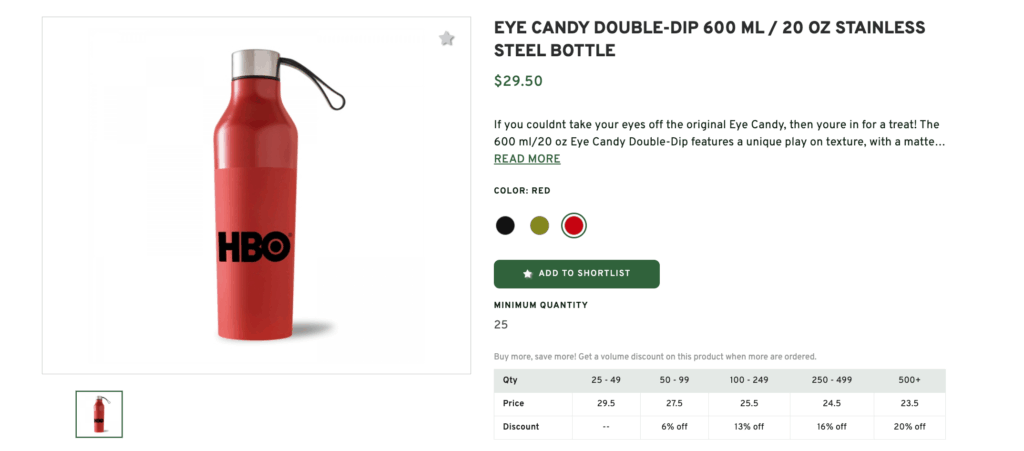Click the truncated product description paragraph
1024x451 pixels.
point(718,134)
